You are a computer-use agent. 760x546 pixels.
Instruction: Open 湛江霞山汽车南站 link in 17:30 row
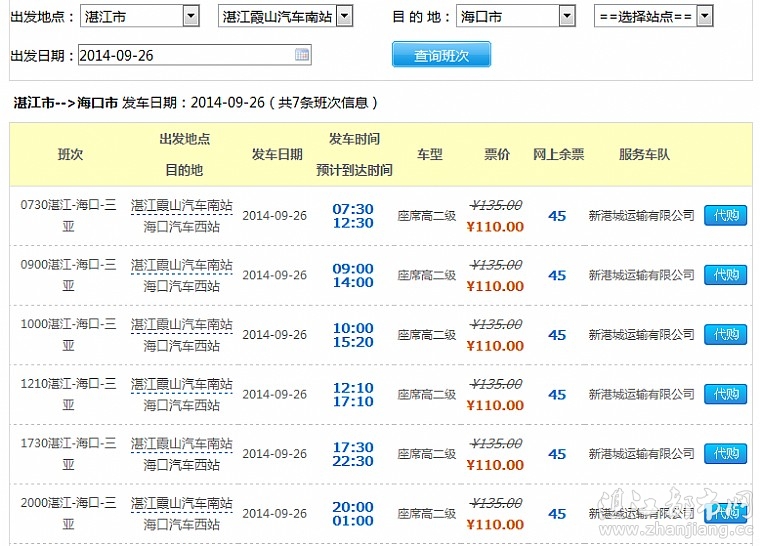(x=181, y=444)
